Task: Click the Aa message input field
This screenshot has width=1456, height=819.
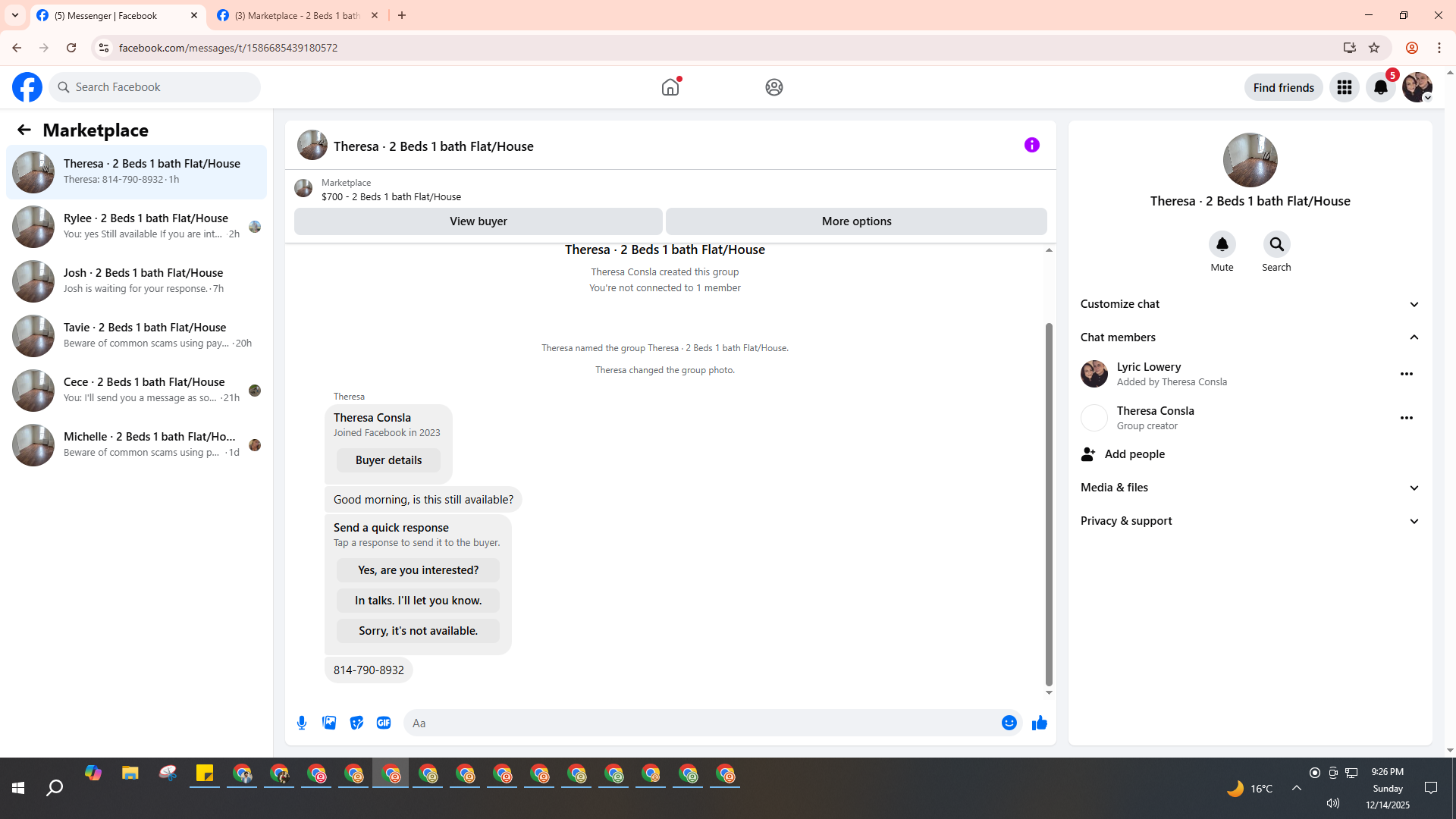Action: [x=701, y=723]
